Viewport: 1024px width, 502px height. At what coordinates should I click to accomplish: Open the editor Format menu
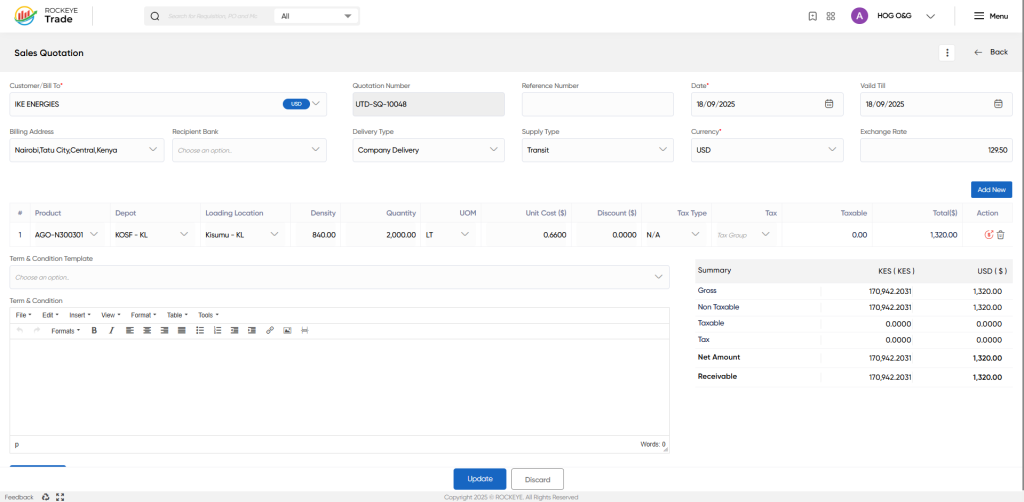click(143, 315)
